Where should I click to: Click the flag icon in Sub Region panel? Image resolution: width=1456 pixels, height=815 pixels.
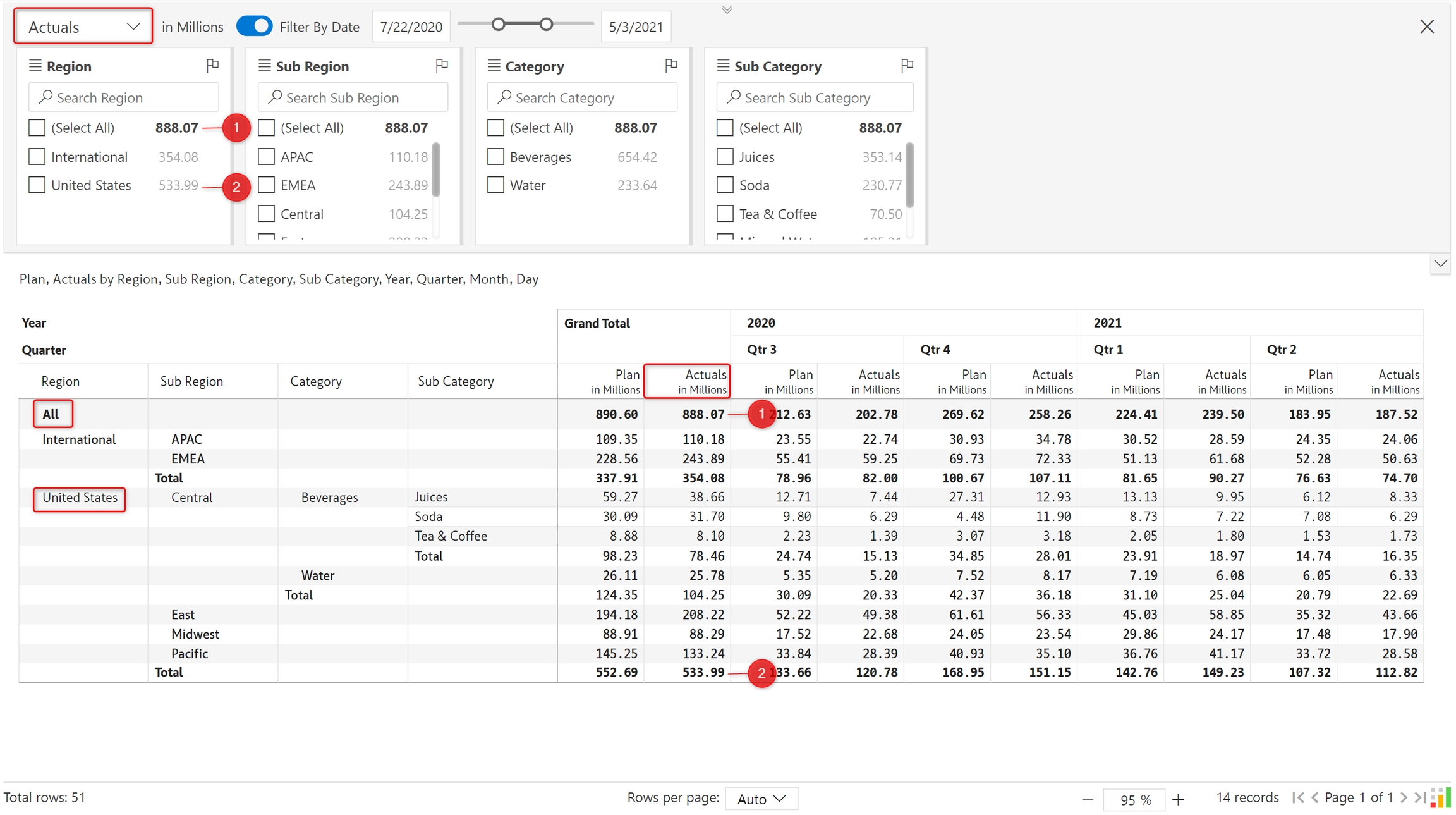(442, 65)
